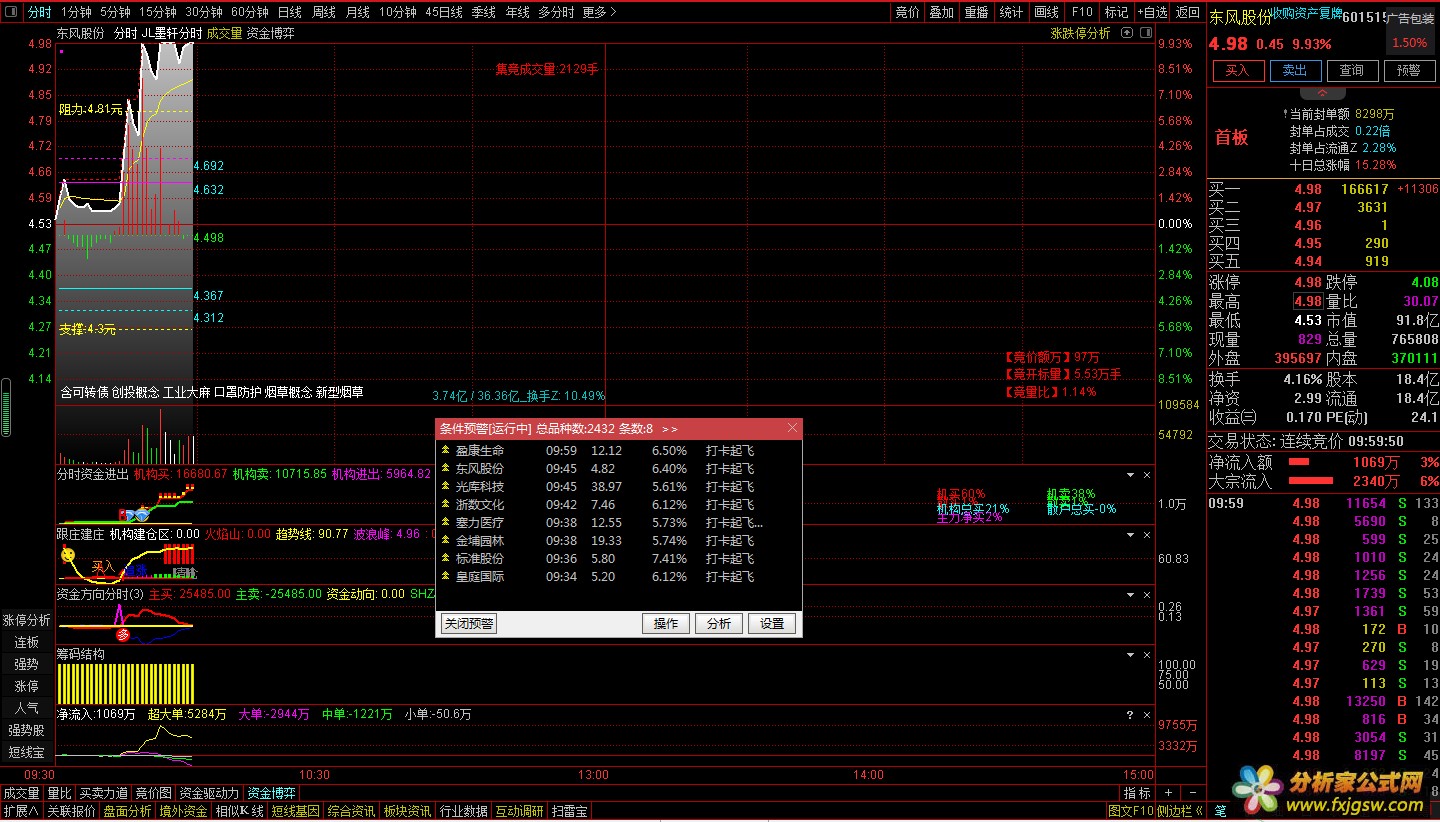Select the 量比 indicator tab
Viewport: 1440px width, 822px height.
pyautogui.click(x=59, y=793)
